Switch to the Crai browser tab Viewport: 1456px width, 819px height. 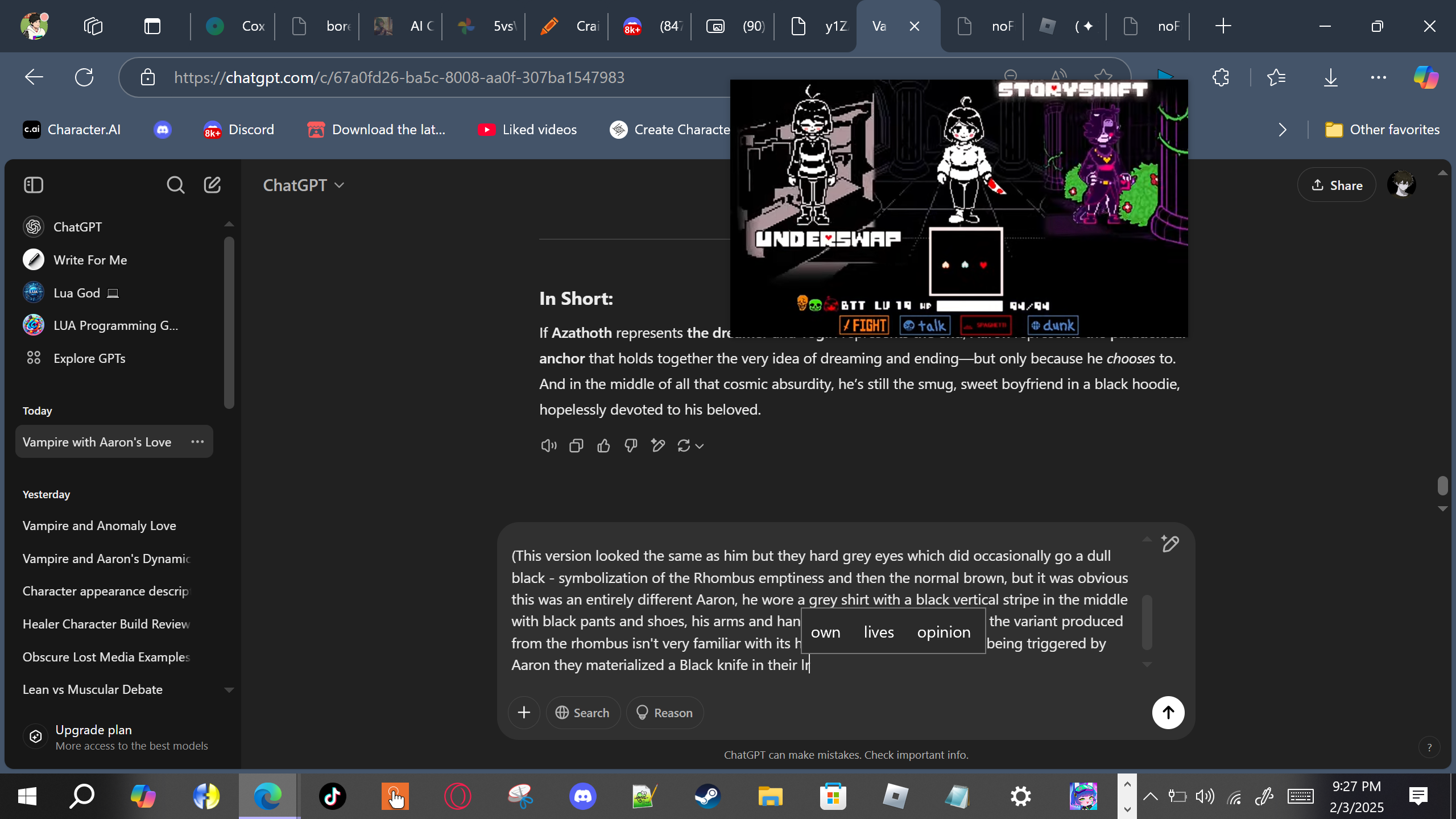point(568,26)
